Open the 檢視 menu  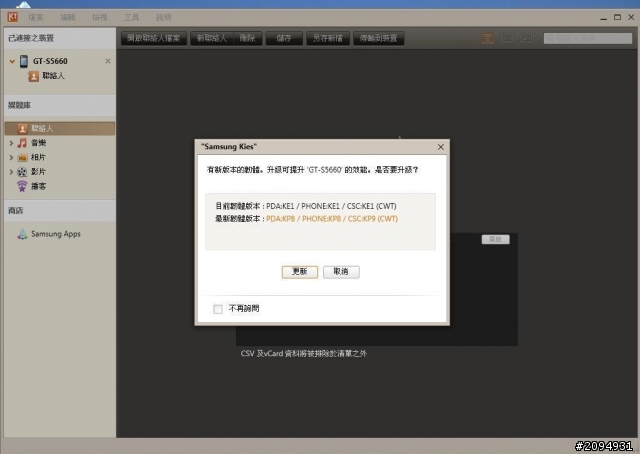click(x=100, y=17)
